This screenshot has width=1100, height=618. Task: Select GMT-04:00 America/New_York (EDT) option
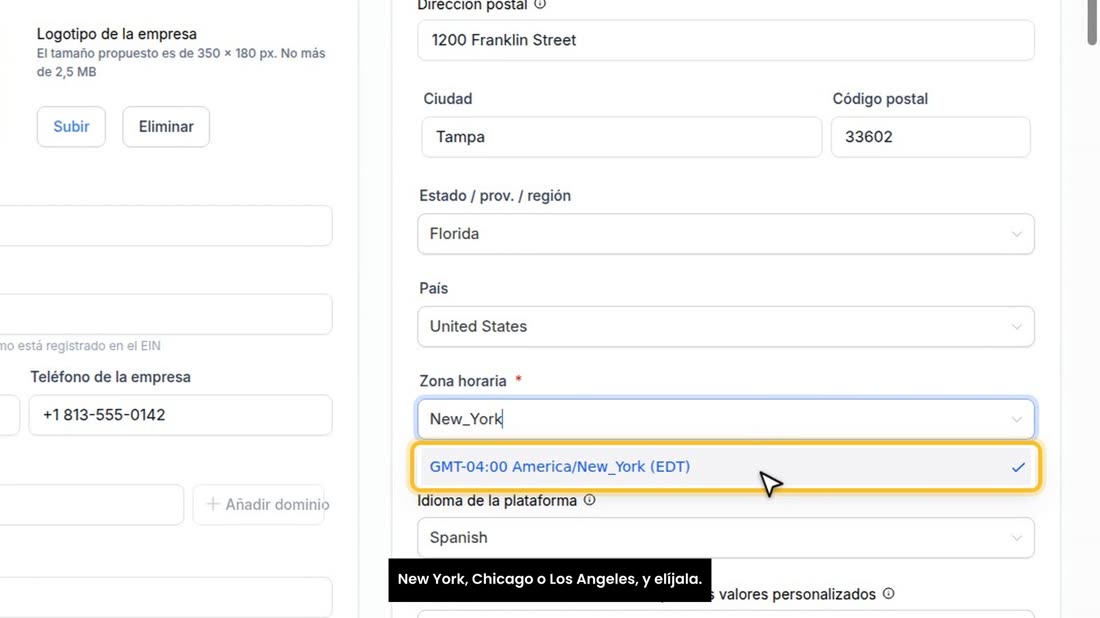coord(725,466)
